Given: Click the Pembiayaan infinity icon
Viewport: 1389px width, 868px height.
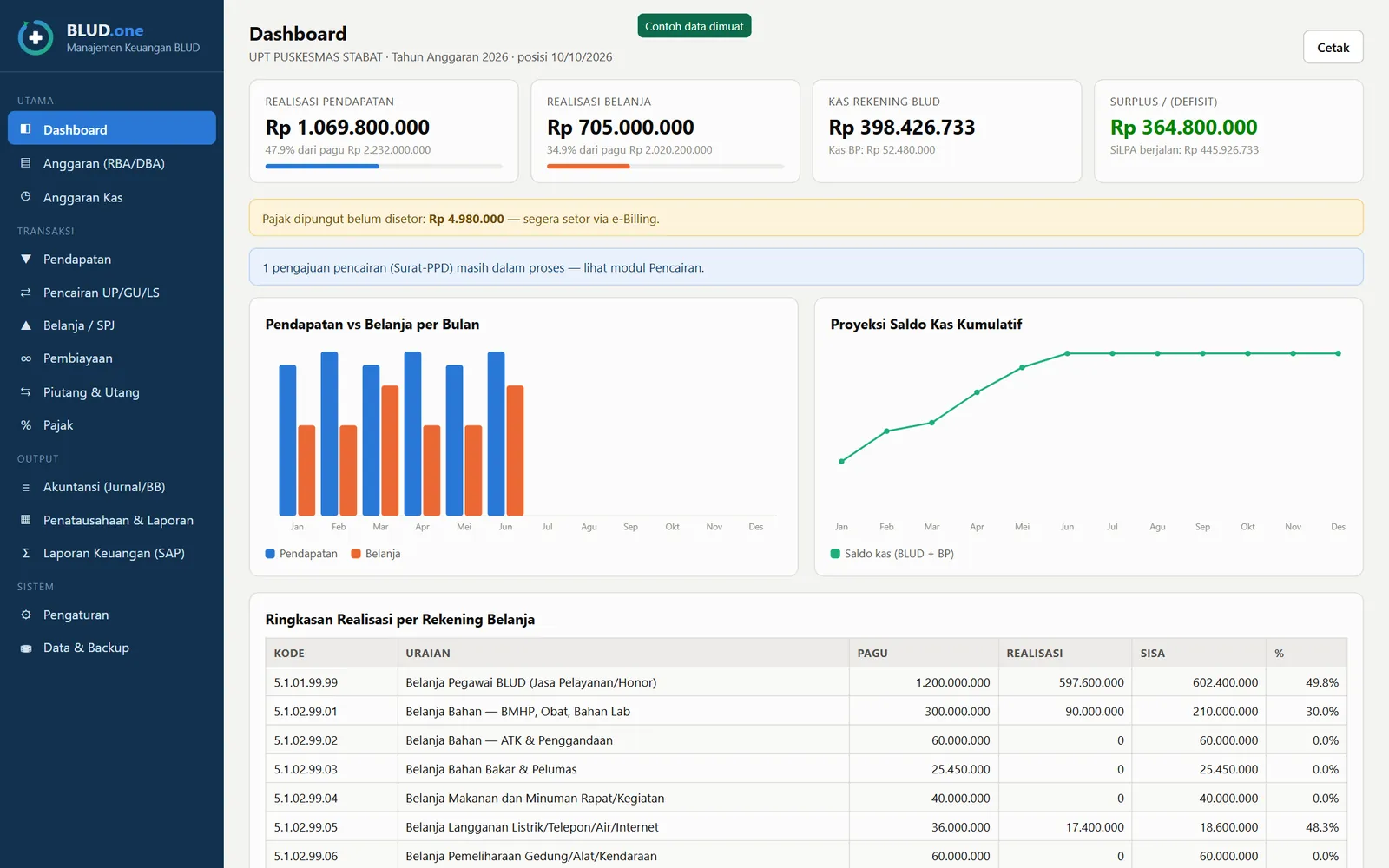Looking at the screenshot, I should [x=26, y=358].
